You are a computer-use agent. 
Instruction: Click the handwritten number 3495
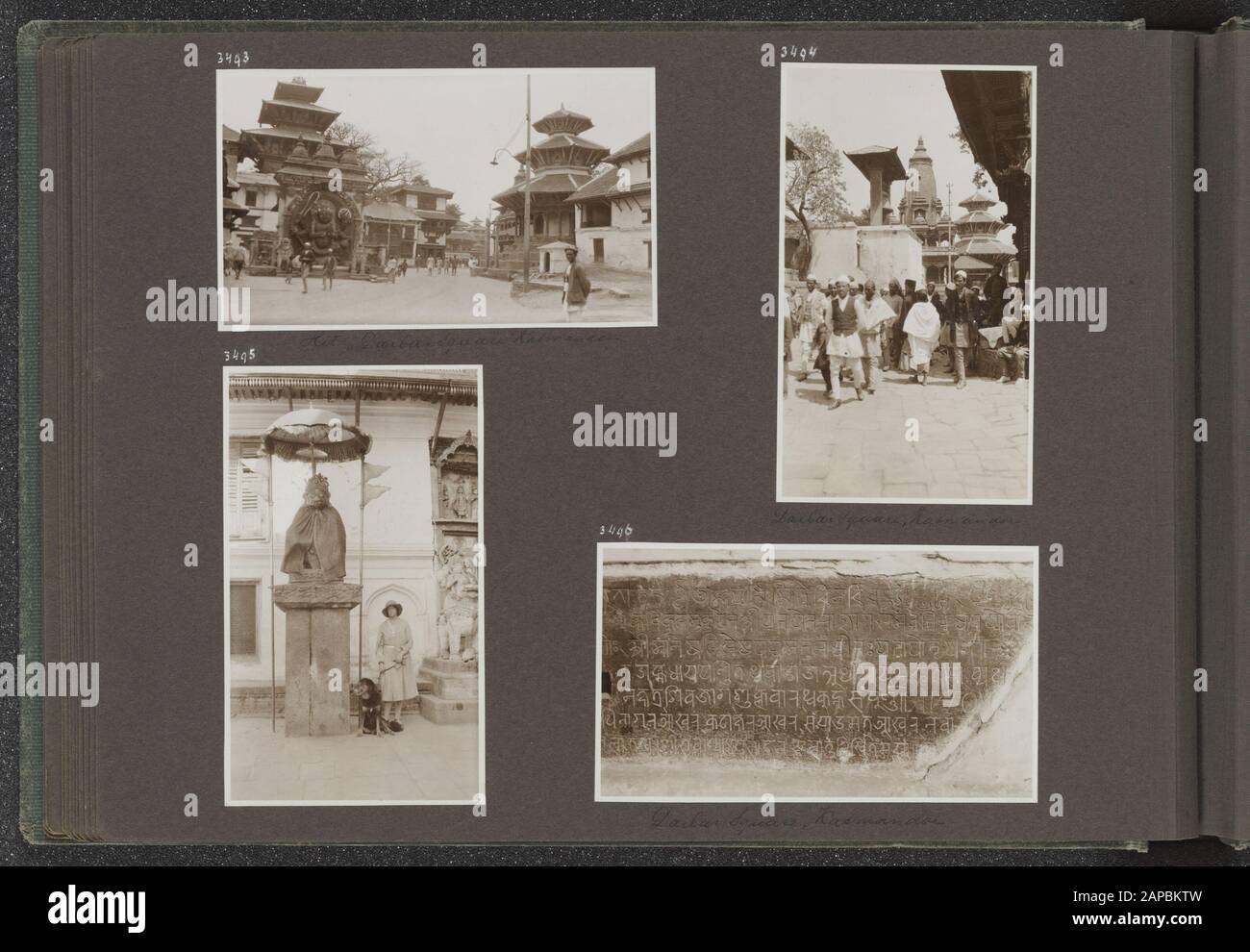coord(239,355)
